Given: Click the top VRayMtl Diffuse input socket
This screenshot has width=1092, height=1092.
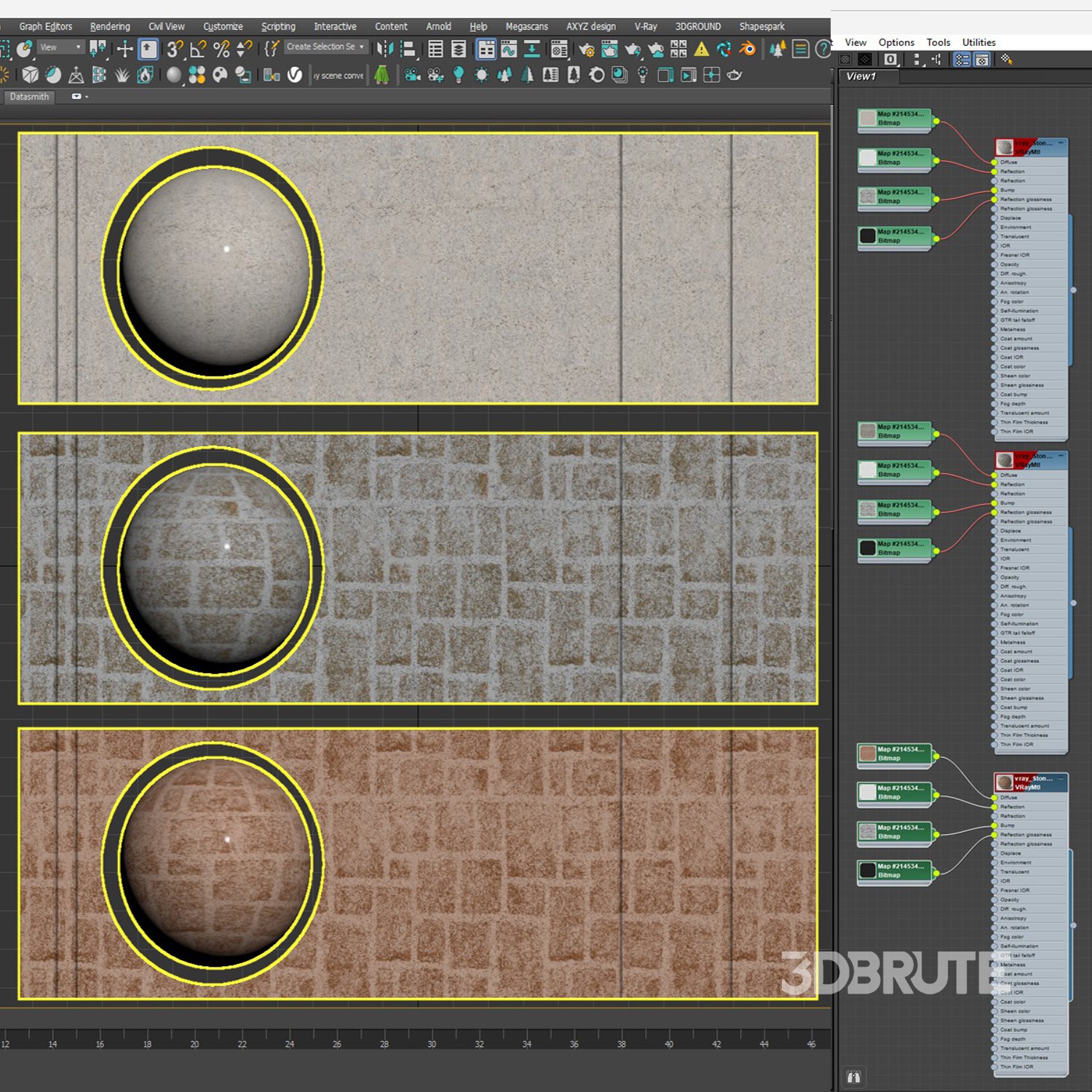Looking at the screenshot, I should 994,162.
